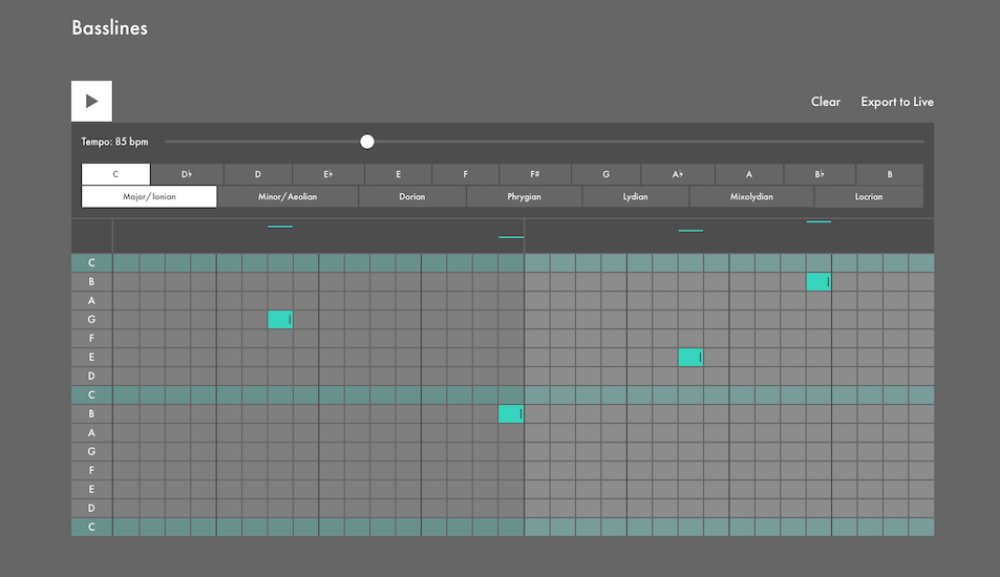Select the B♭ key

(x=819, y=173)
